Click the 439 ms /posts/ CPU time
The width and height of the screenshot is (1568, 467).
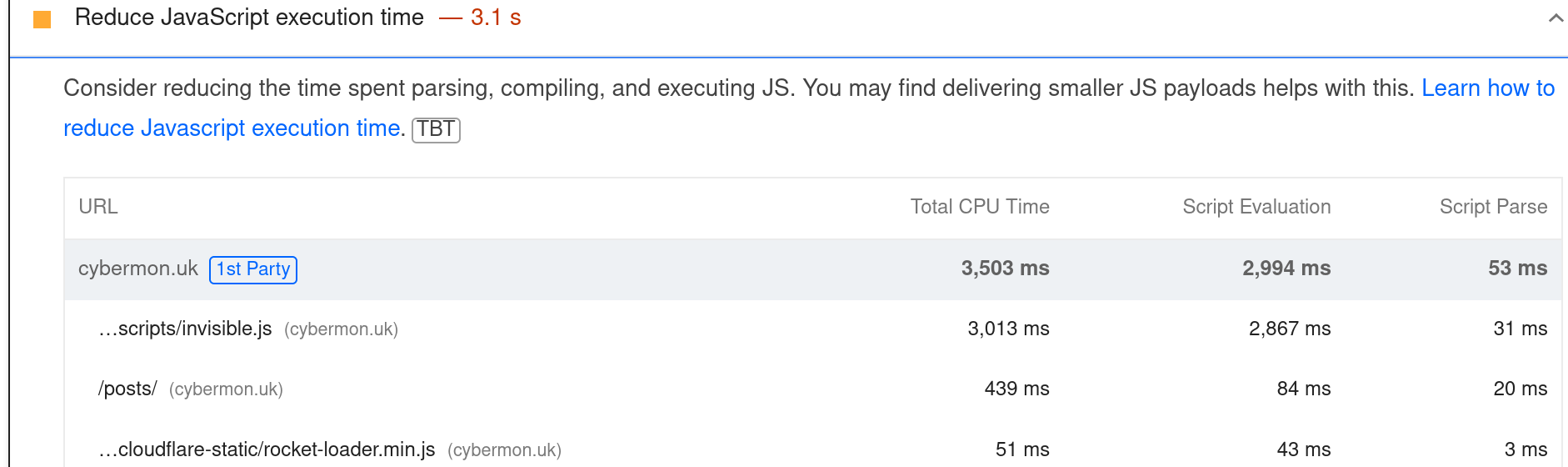coord(1016,389)
